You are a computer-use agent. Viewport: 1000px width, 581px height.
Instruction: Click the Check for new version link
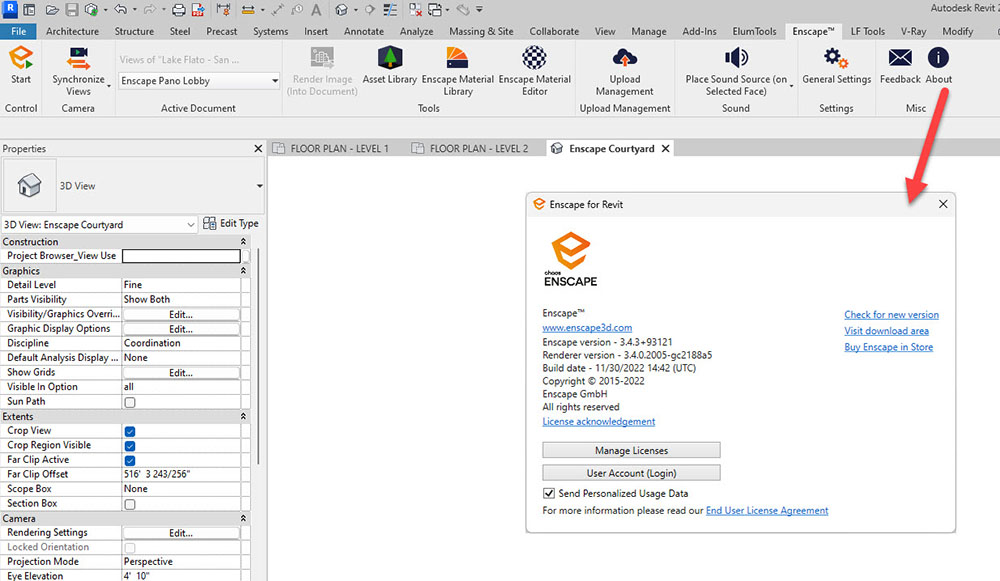[891, 314]
